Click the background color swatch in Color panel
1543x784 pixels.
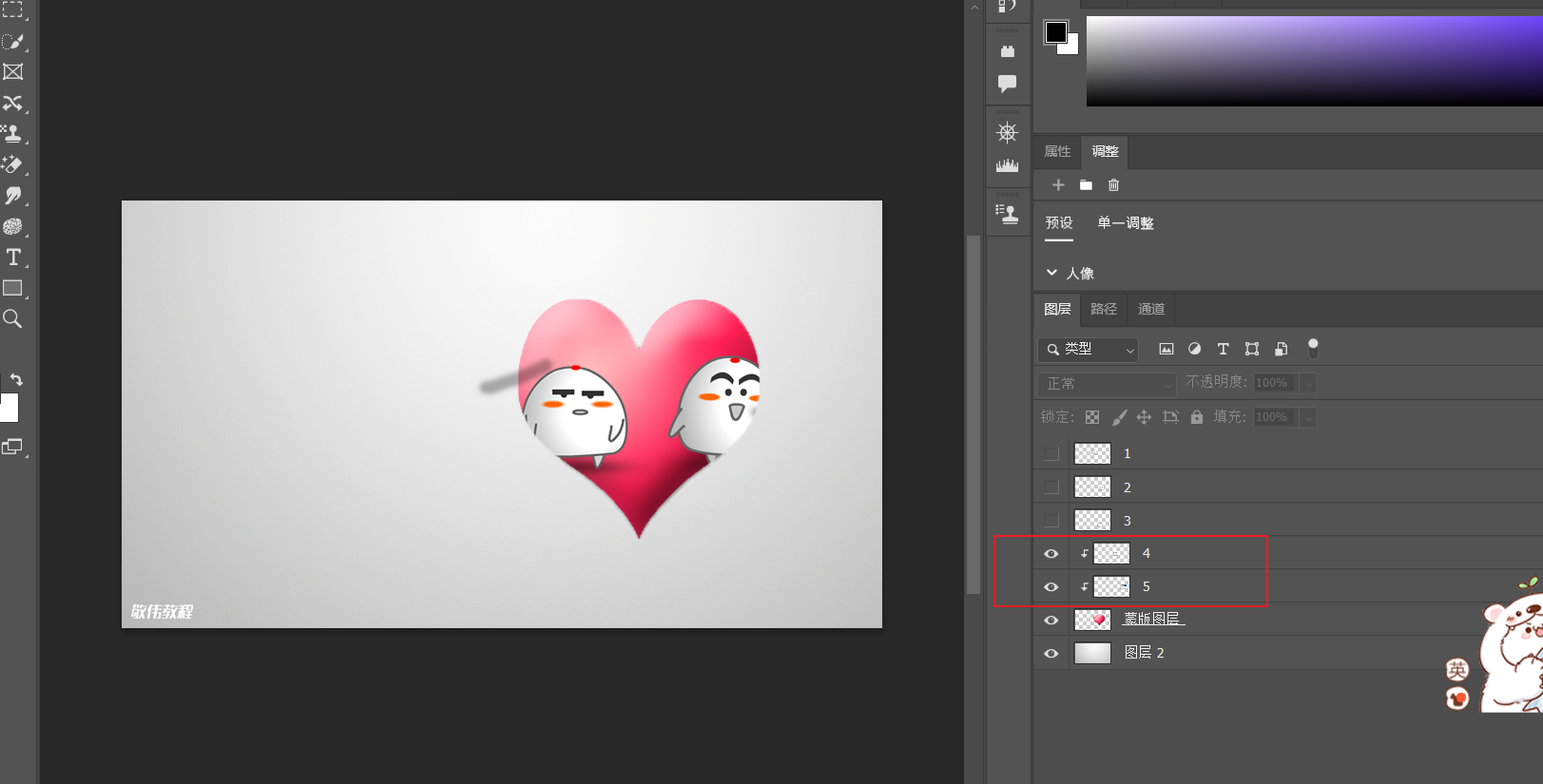tap(1071, 48)
